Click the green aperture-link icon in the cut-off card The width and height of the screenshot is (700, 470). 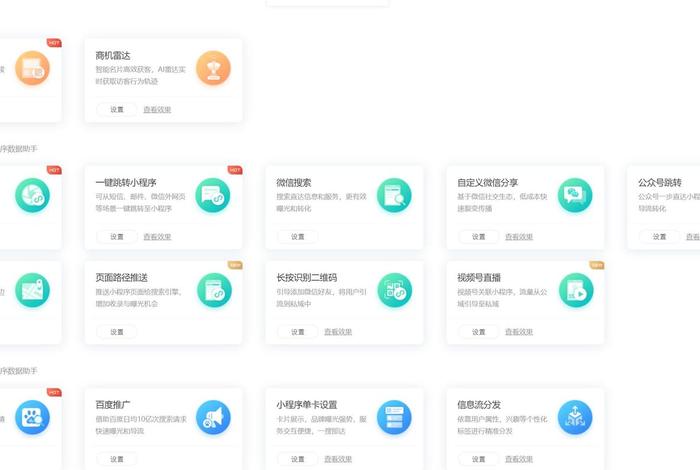click(x=32, y=195)
